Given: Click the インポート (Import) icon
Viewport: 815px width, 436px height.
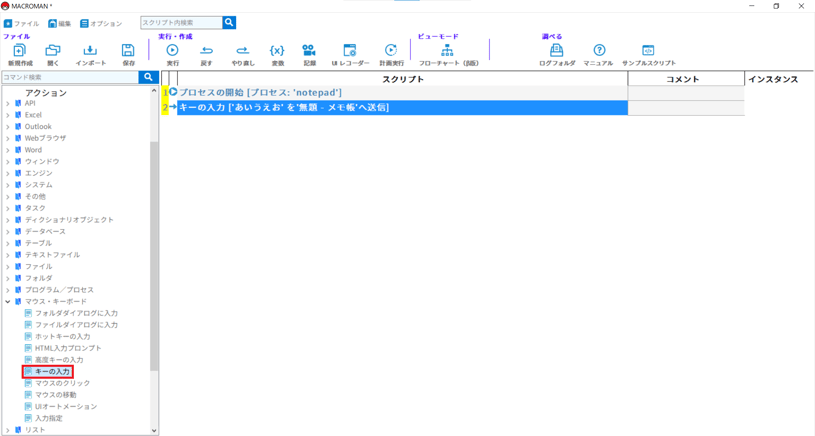Looking at the screenshot, I should tap(90, 50).
